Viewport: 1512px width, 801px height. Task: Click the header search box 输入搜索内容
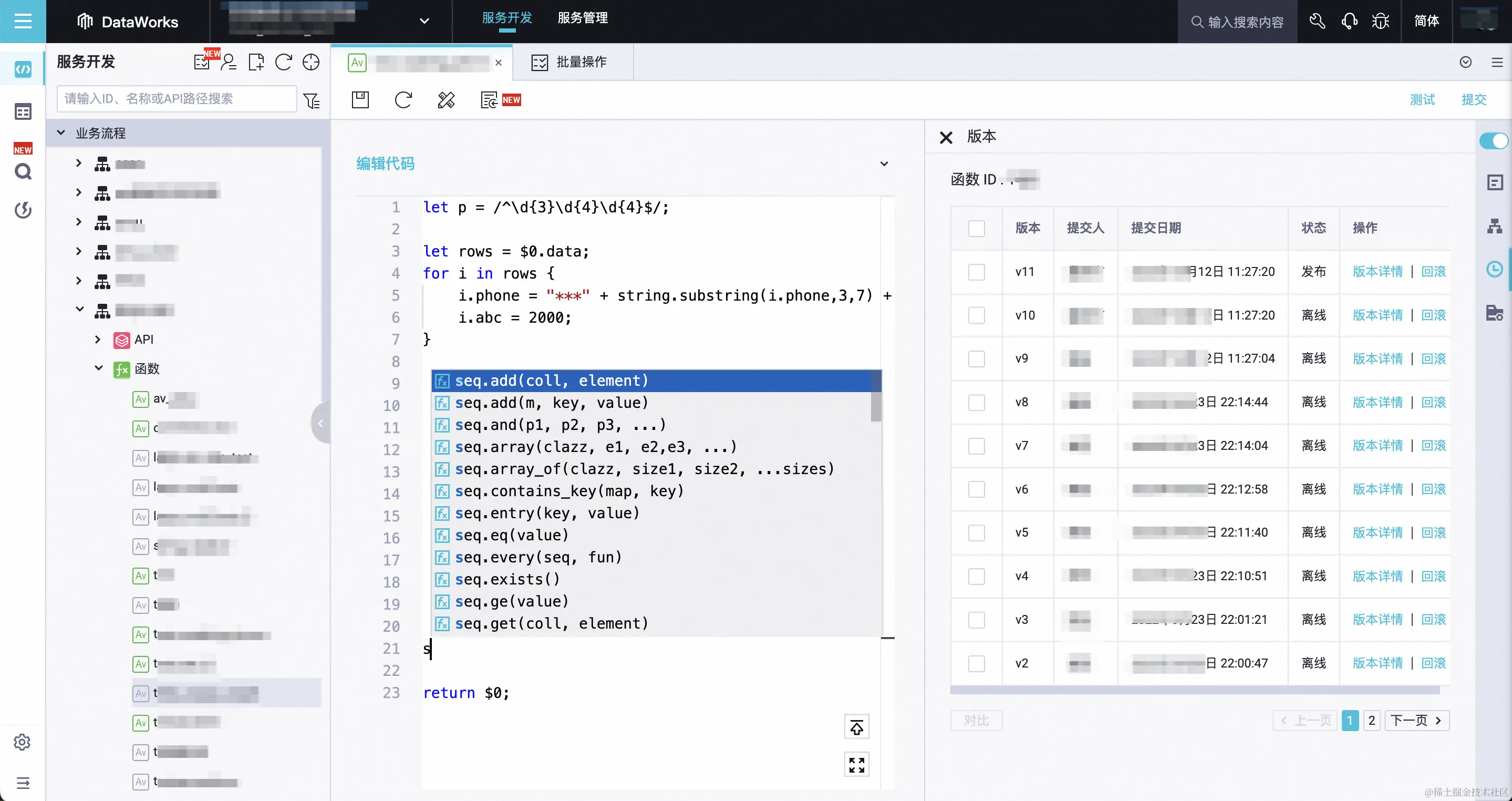[x=1237, y=22]
